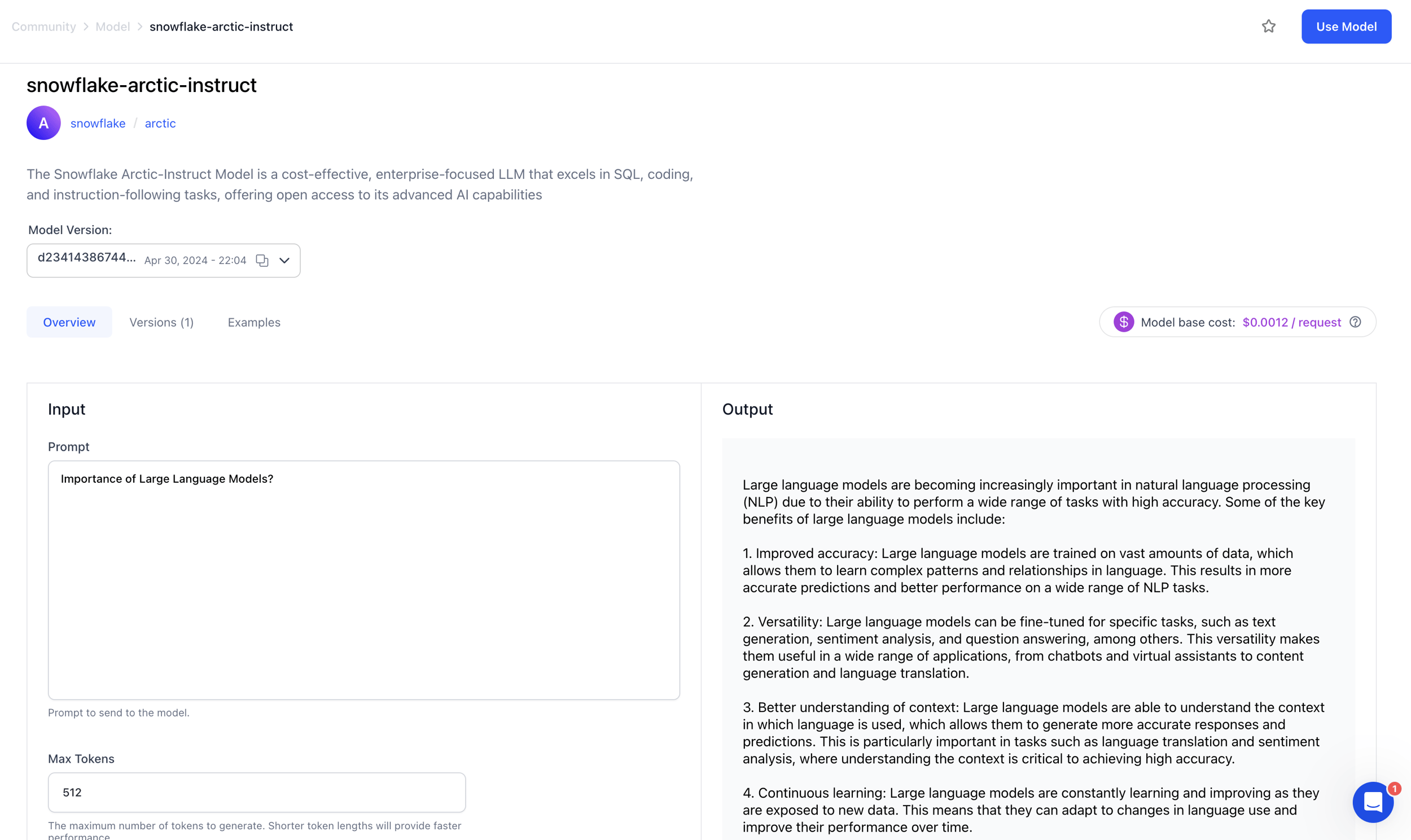Click the $0.0012 / request cost text
The image size is (1411, 840).
[1291, 322]
